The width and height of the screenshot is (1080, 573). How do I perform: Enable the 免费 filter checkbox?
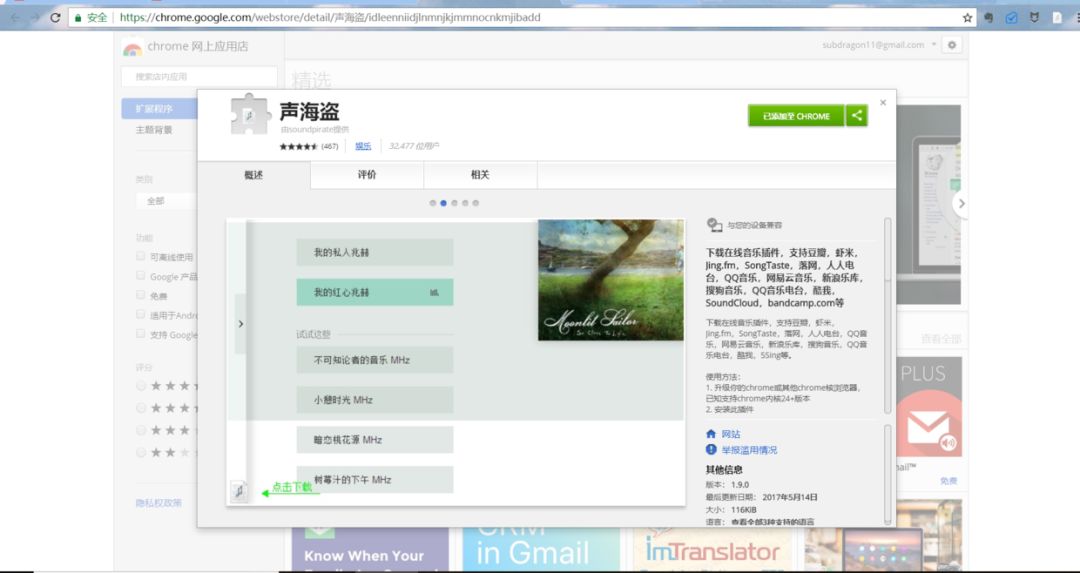tap(141, 295)
